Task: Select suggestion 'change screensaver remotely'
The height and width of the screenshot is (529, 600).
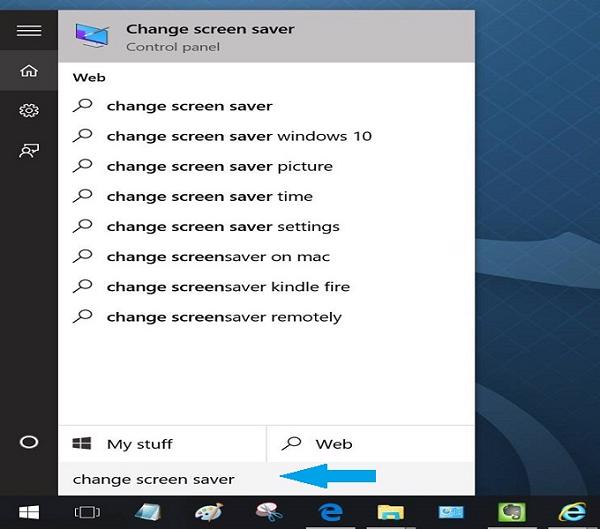Action: click(x=266, y=317)
